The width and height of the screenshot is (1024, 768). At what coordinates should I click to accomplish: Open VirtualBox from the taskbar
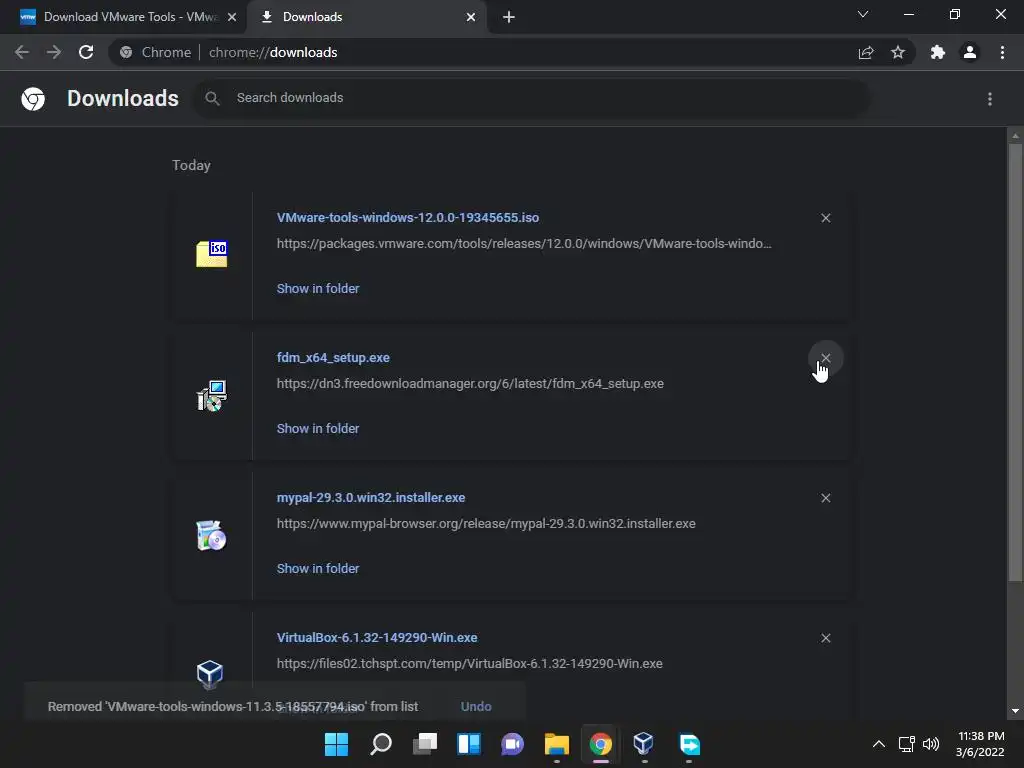pos(644,744)
